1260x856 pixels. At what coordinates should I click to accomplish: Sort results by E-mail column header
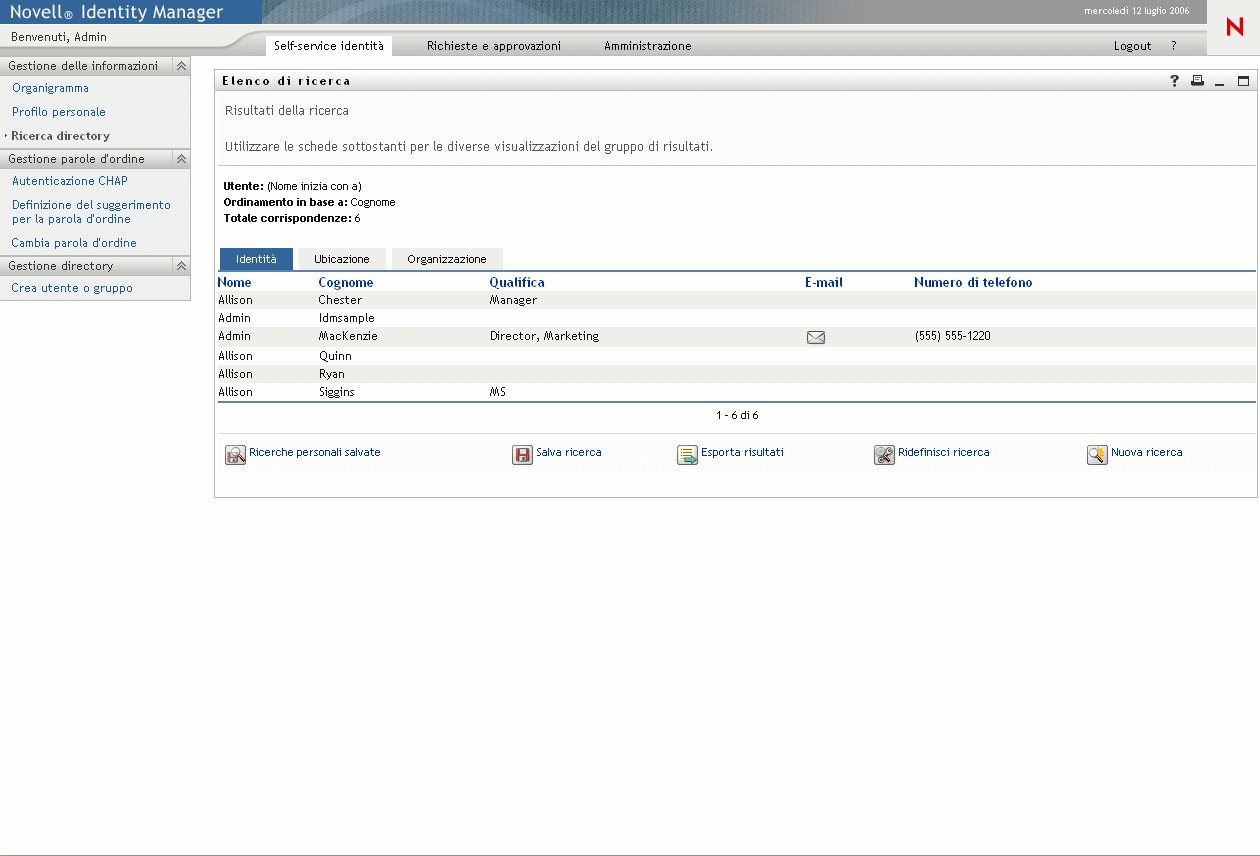pos(824,283)
